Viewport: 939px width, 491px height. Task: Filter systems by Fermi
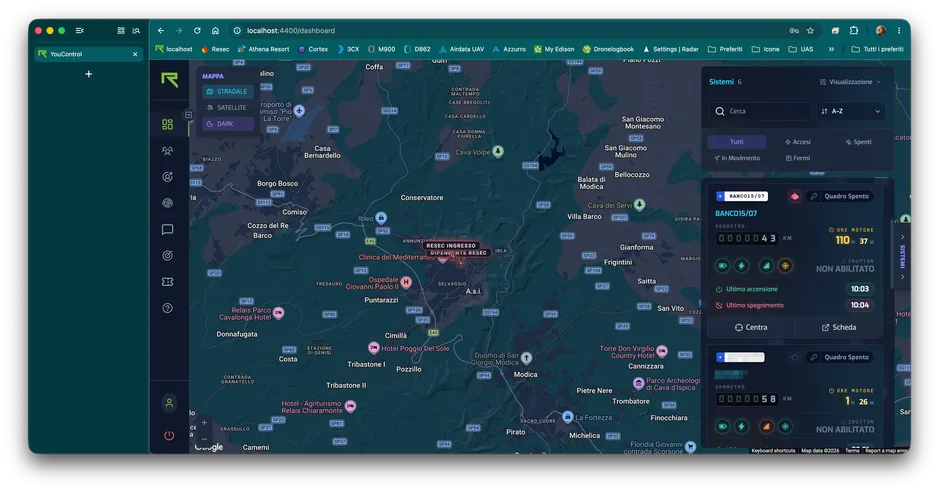(x=798, y=158)
